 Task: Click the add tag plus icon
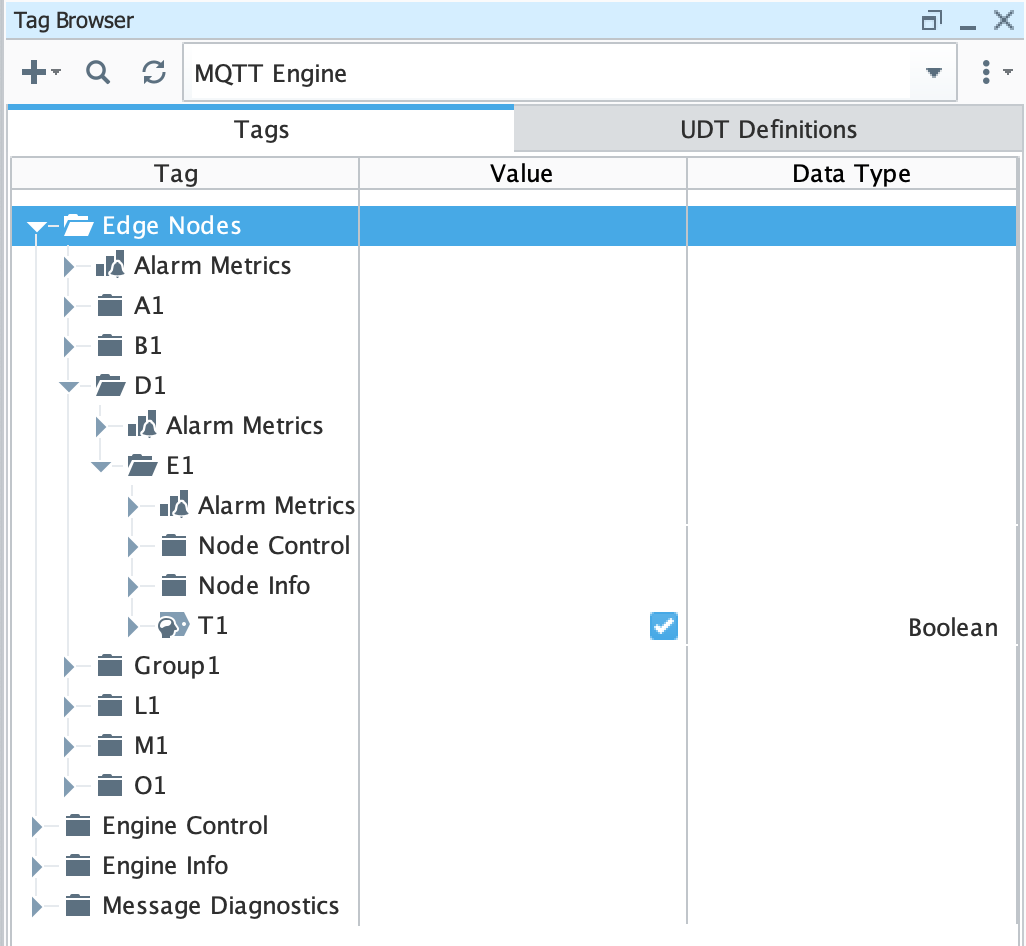click(x=35, y=73)
